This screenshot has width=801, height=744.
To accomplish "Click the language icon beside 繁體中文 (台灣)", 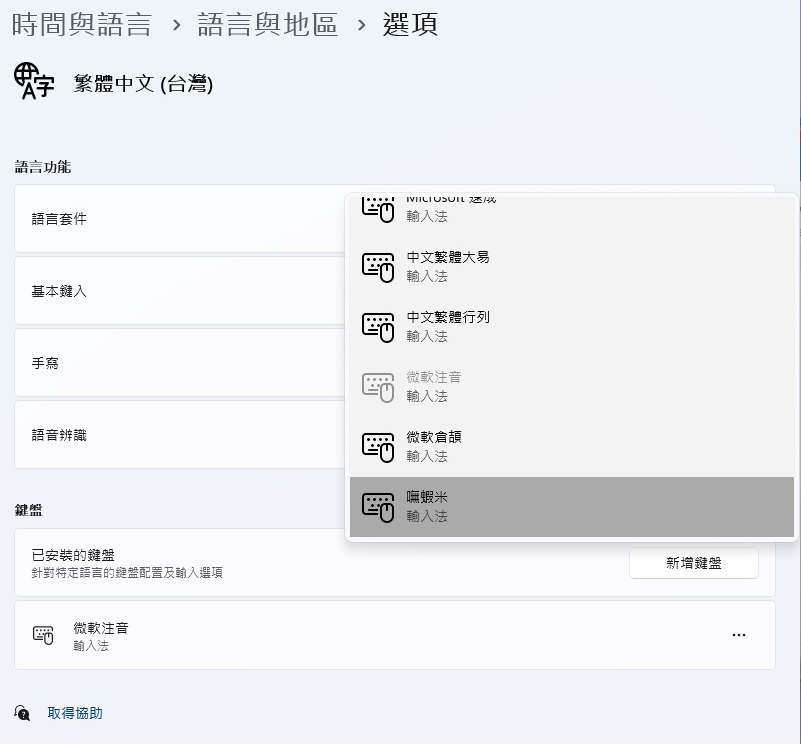I will (34, 82).
